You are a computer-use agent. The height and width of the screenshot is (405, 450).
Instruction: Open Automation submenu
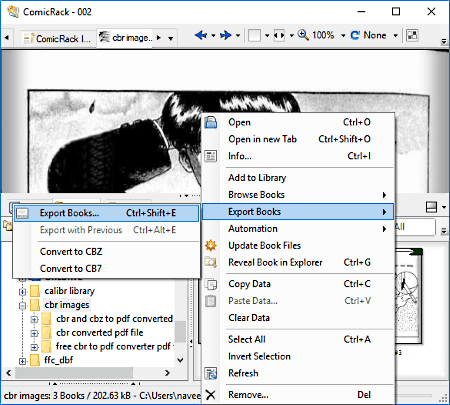(x=298, y=229)
